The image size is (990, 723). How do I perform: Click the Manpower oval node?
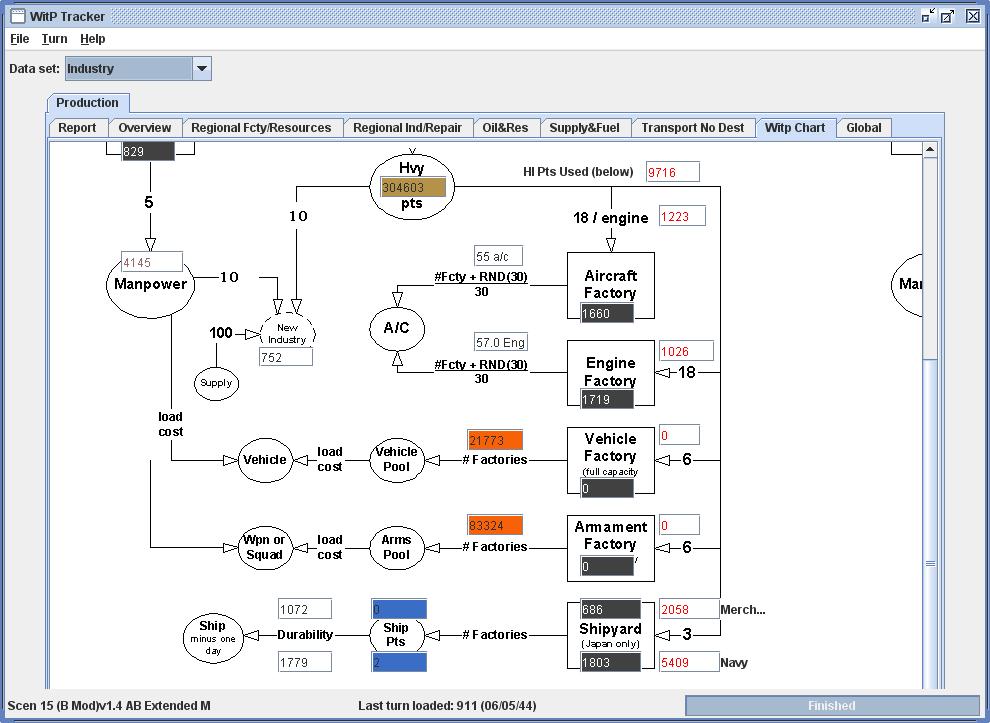150,287
